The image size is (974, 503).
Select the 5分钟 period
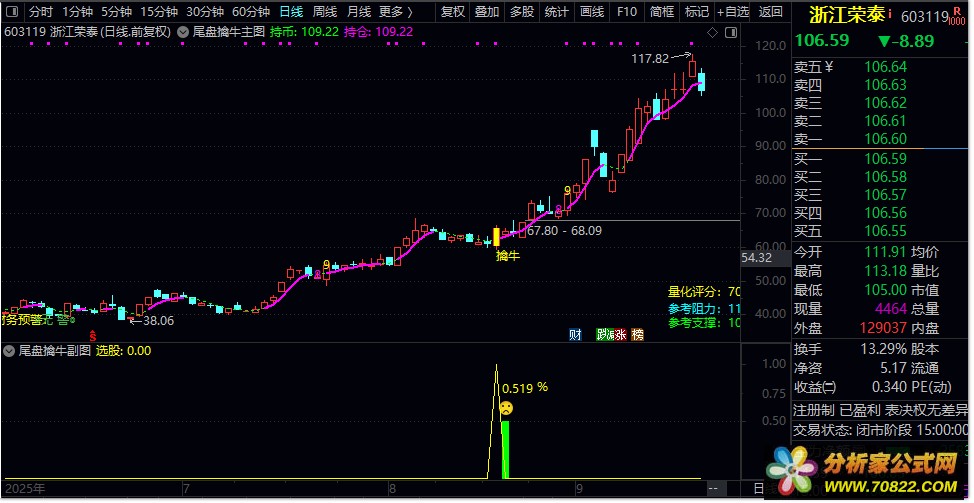(117, 11)
